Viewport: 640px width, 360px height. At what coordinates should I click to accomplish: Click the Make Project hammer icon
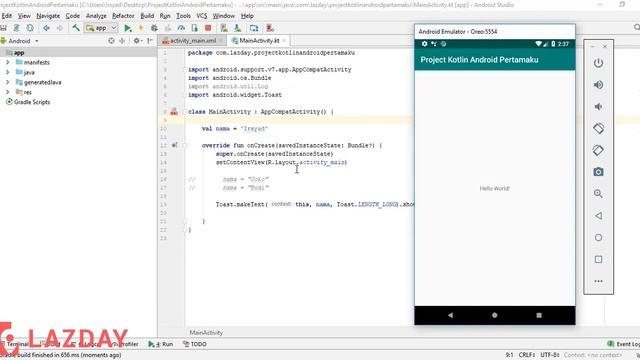(x=76, y=28)
